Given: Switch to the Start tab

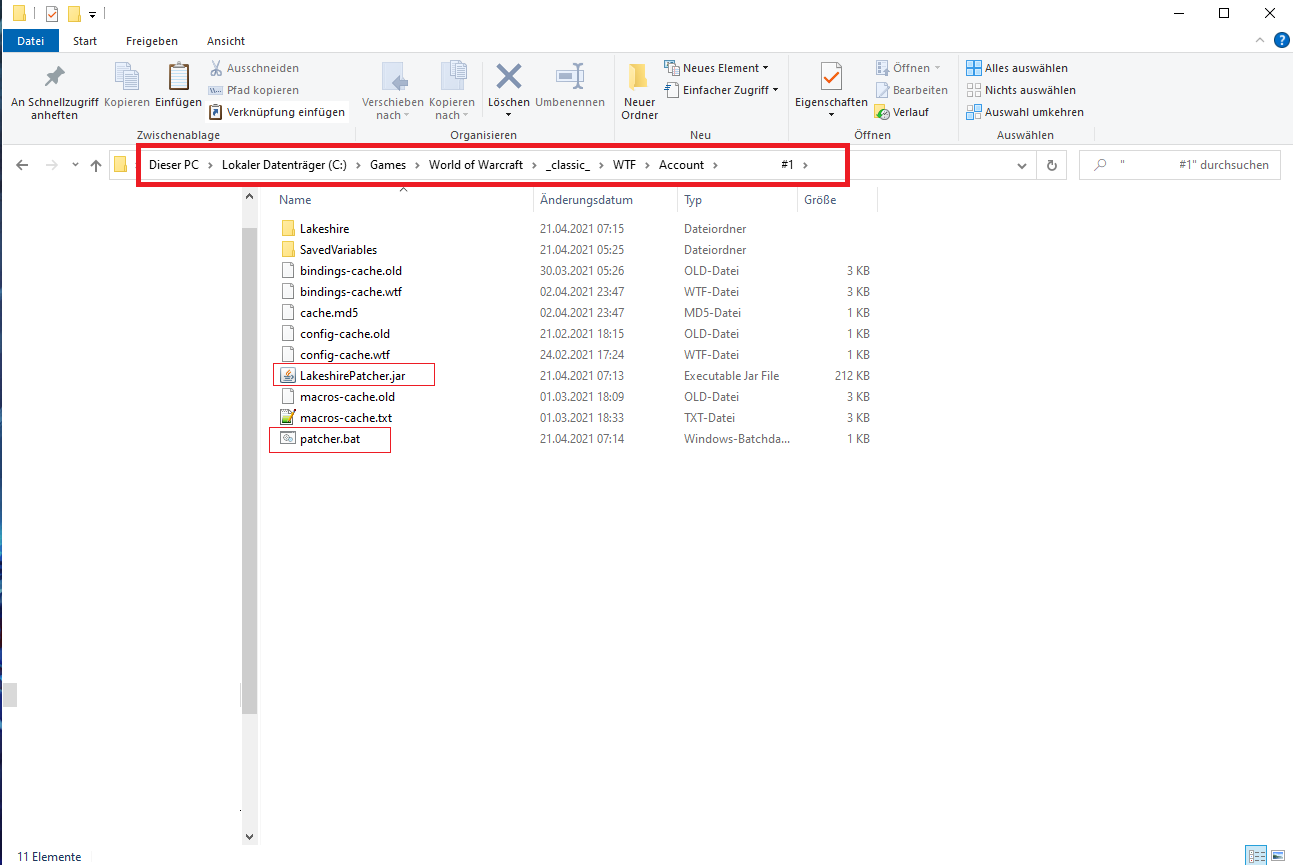Looking at the screenshot, I should coord(85,41).
